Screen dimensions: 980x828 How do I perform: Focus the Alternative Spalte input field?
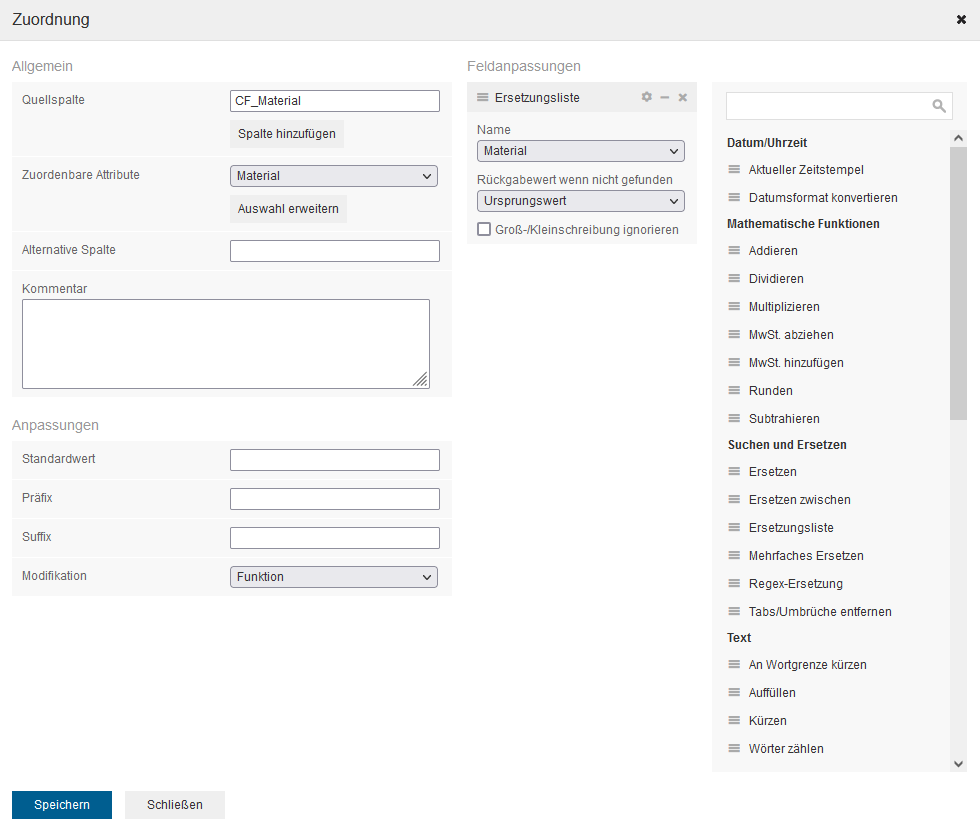[x=335, y=251]
